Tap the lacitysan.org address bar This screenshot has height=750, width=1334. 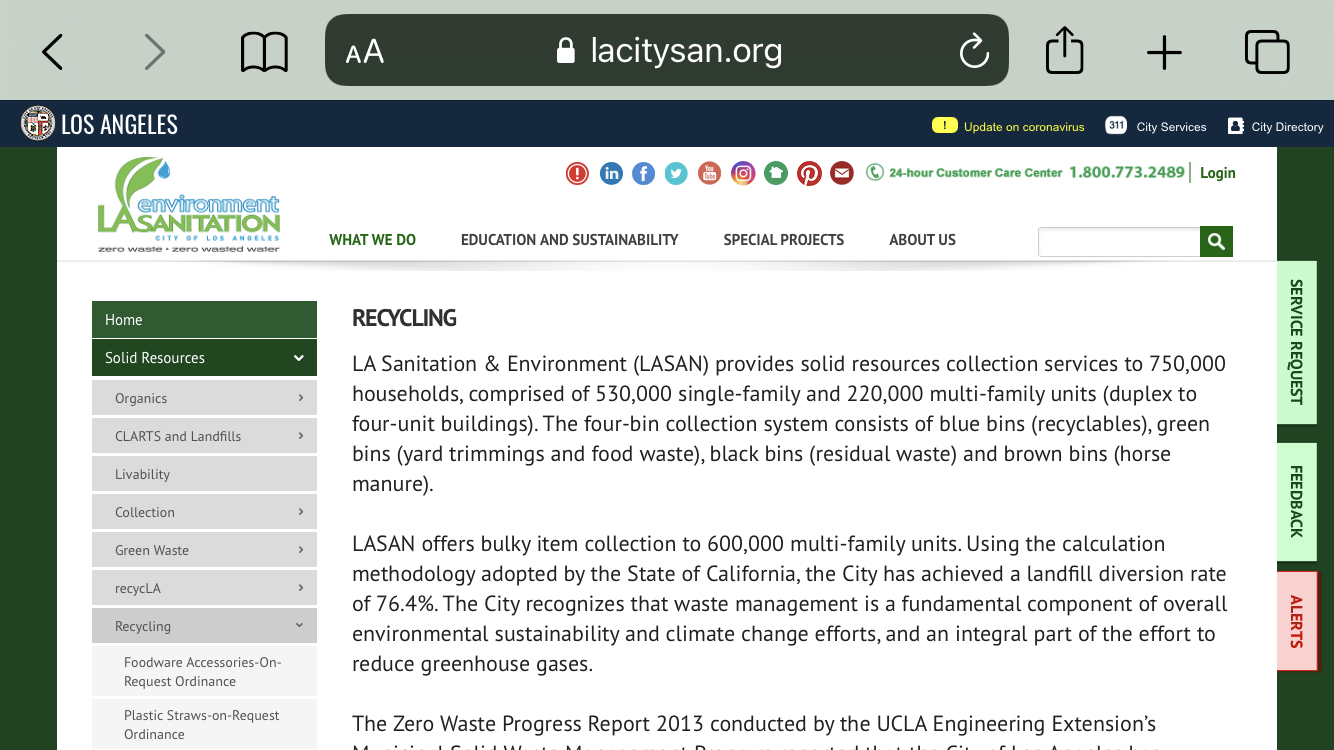point(667,50)
